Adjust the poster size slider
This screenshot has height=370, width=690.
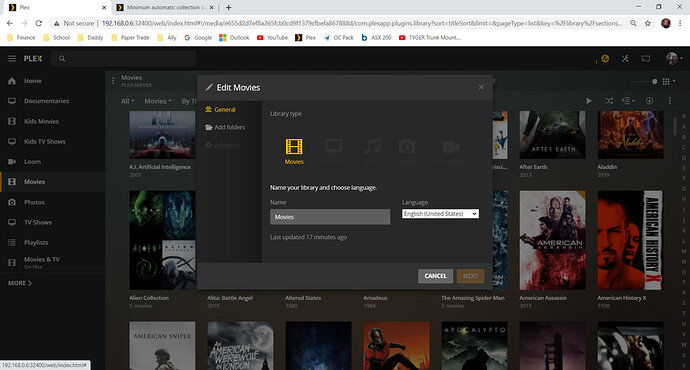(x=643, y=81)
